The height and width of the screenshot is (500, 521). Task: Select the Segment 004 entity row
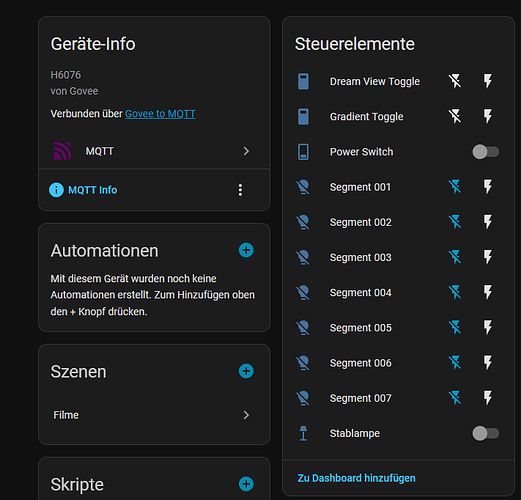[x=398, y=292]
